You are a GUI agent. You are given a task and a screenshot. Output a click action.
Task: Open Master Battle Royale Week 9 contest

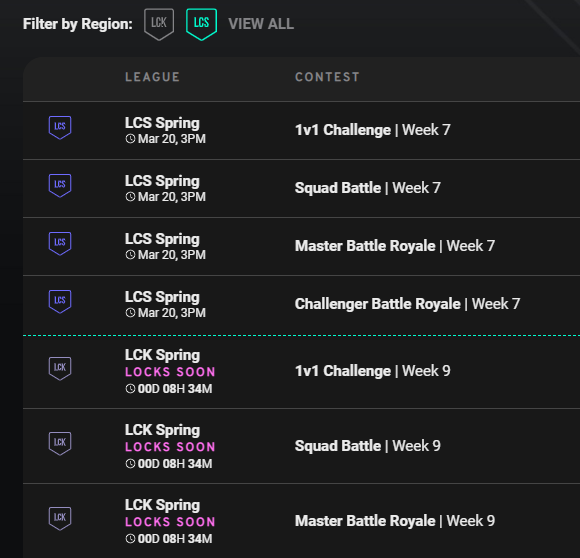click(x=395, y=521)
